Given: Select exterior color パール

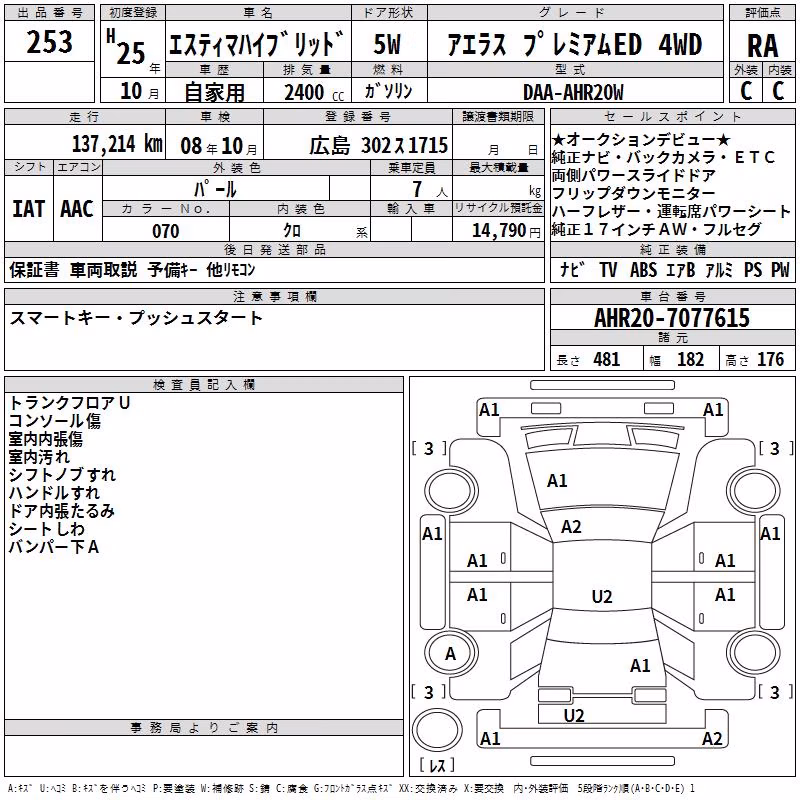Looking at the screenshot, I should click(x=215, y=189).
